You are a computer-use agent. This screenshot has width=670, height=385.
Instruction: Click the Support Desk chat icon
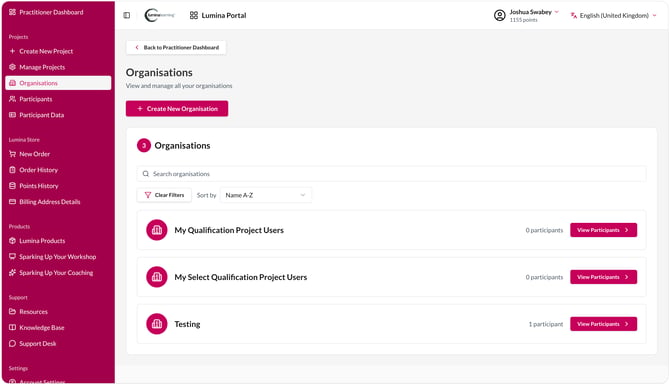12,344
